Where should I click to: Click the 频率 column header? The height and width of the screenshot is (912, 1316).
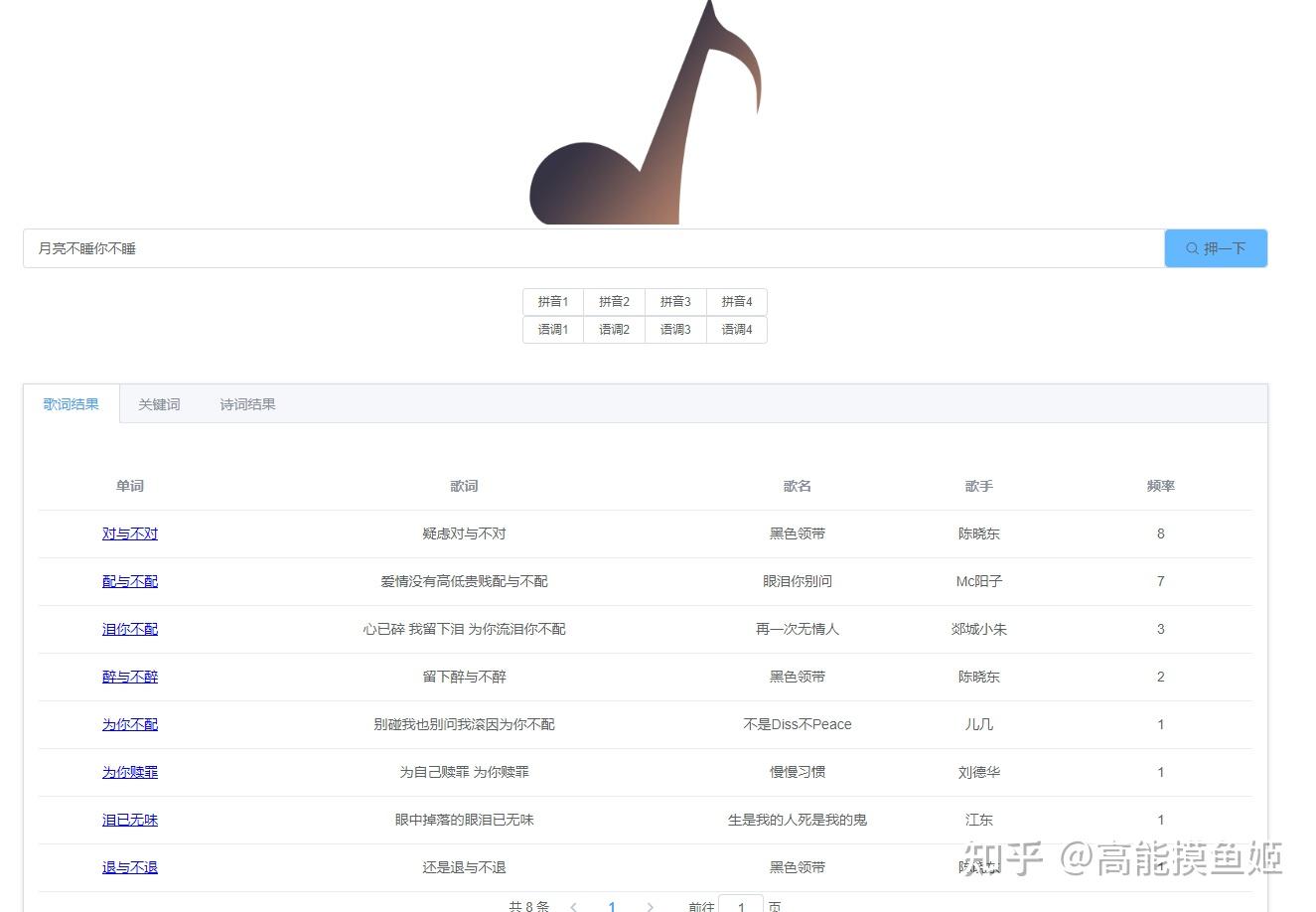tap(1161, 486)
